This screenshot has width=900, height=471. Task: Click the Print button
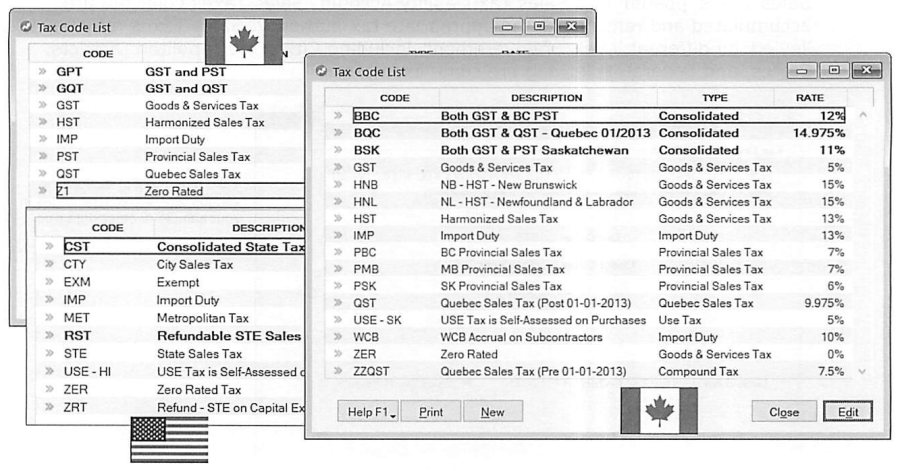(x=430, y=412)
